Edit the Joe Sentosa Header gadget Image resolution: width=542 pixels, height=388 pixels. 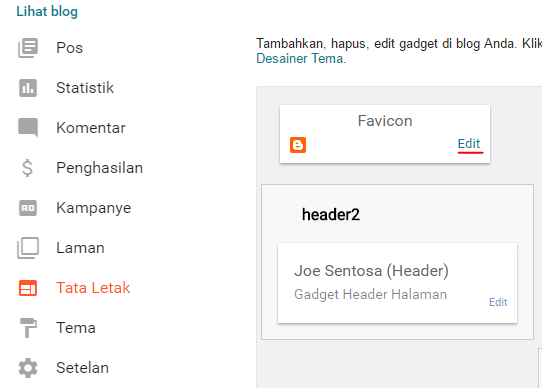[498, 302]
